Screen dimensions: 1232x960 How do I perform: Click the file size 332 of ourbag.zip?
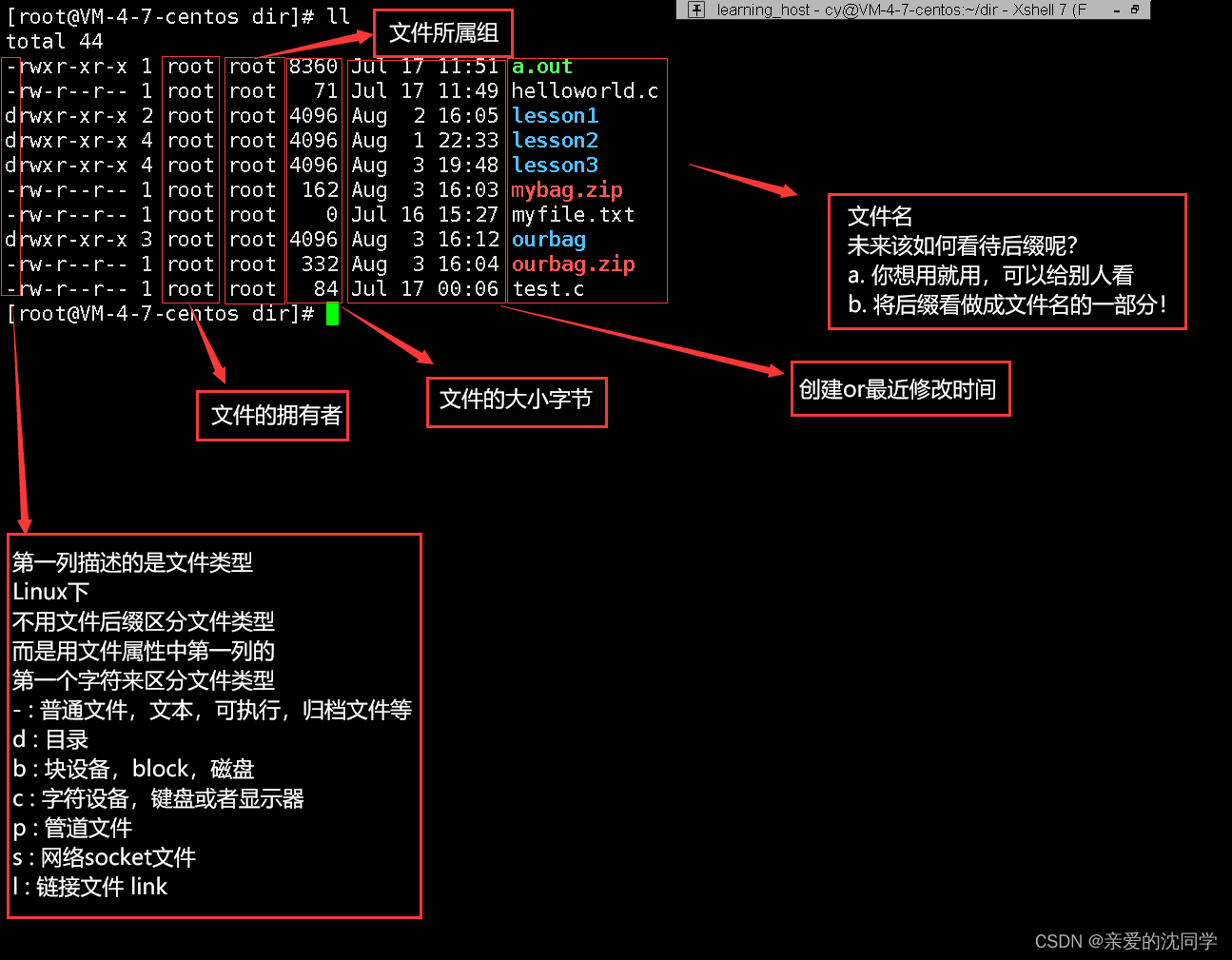pos(321,264)
